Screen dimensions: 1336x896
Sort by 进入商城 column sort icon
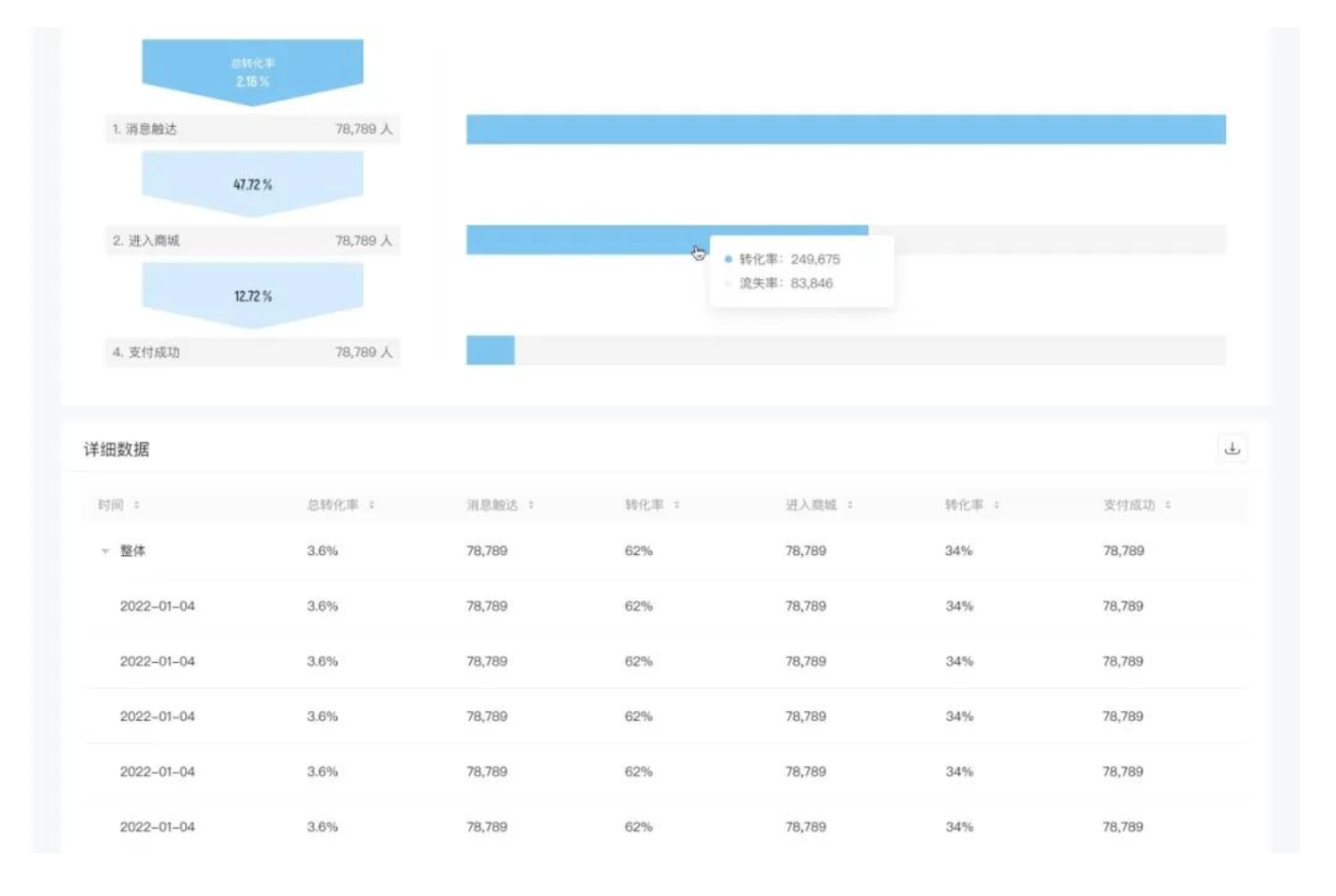(x=849, y=505)
